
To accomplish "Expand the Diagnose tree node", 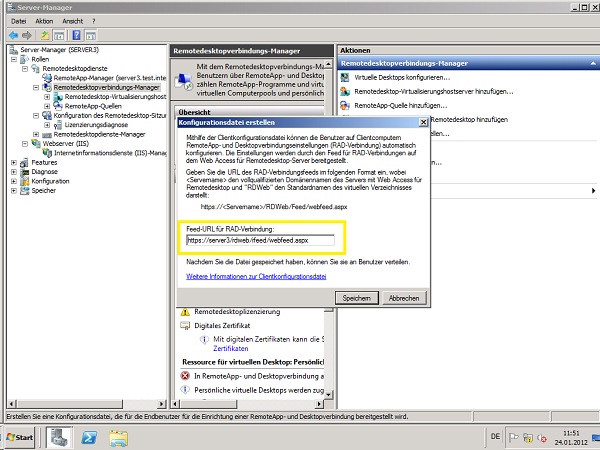I will 14,172.
